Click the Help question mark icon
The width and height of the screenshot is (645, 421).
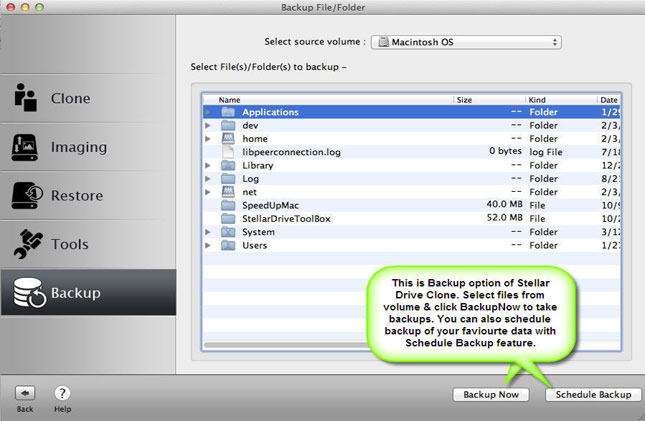[62, 393]
